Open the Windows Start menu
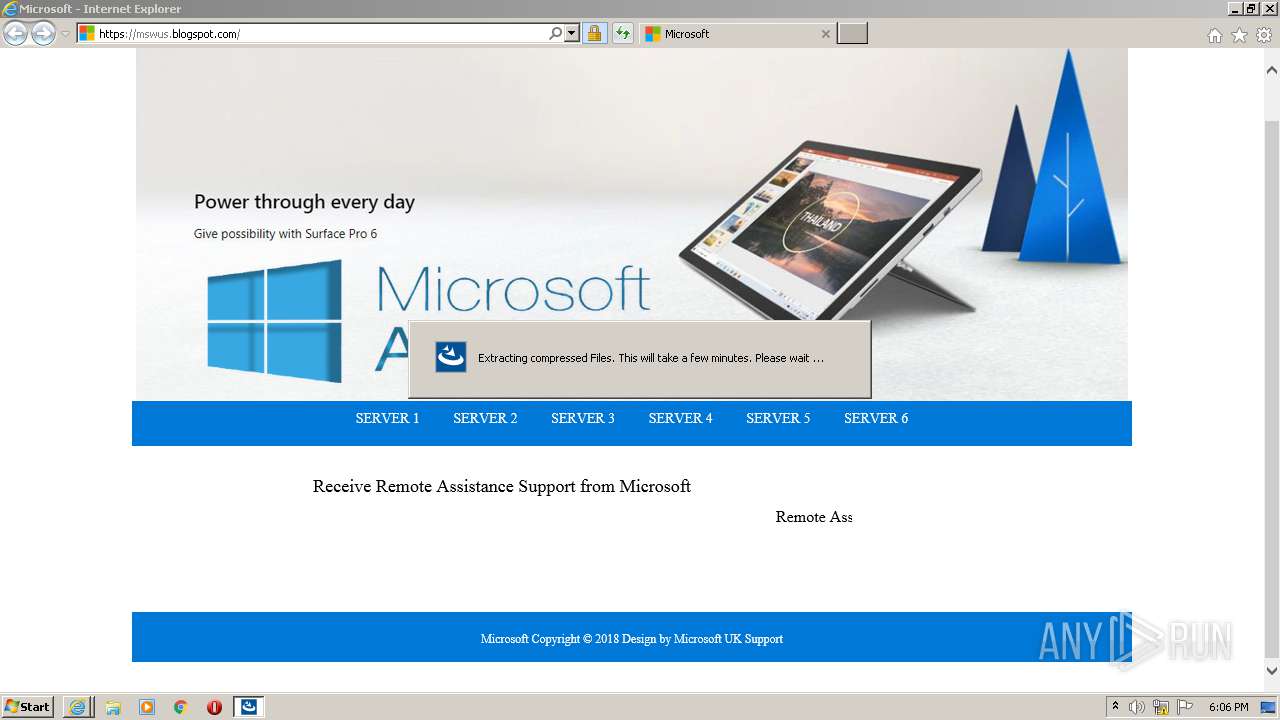 coord(28,707)
